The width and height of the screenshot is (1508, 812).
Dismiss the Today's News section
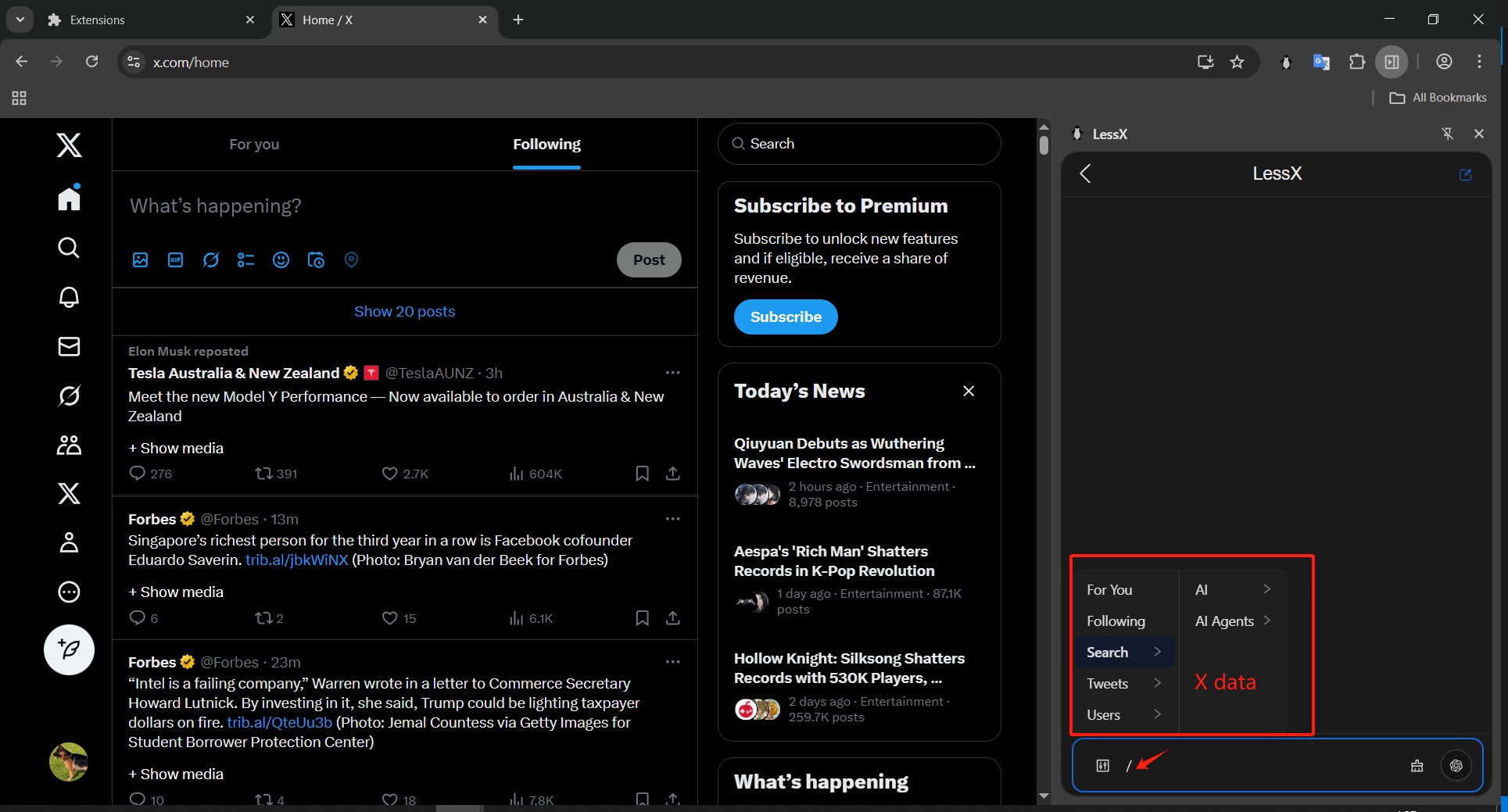pyautogui.click(x=969, y=391)
